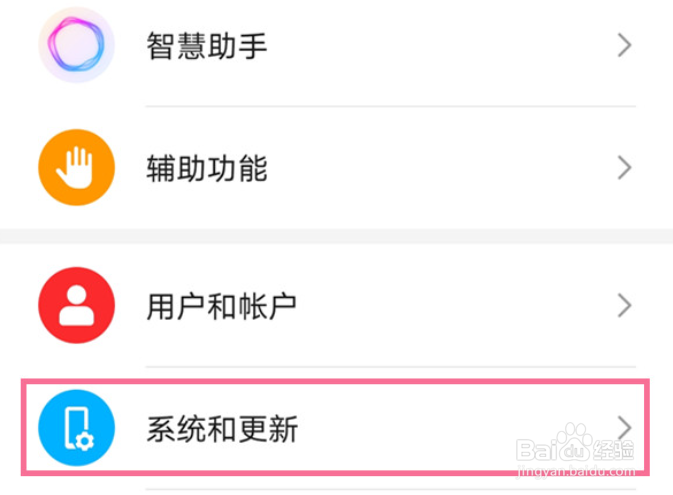Tap the orange hand 辅助功能 icon

[x=76, y=167]
